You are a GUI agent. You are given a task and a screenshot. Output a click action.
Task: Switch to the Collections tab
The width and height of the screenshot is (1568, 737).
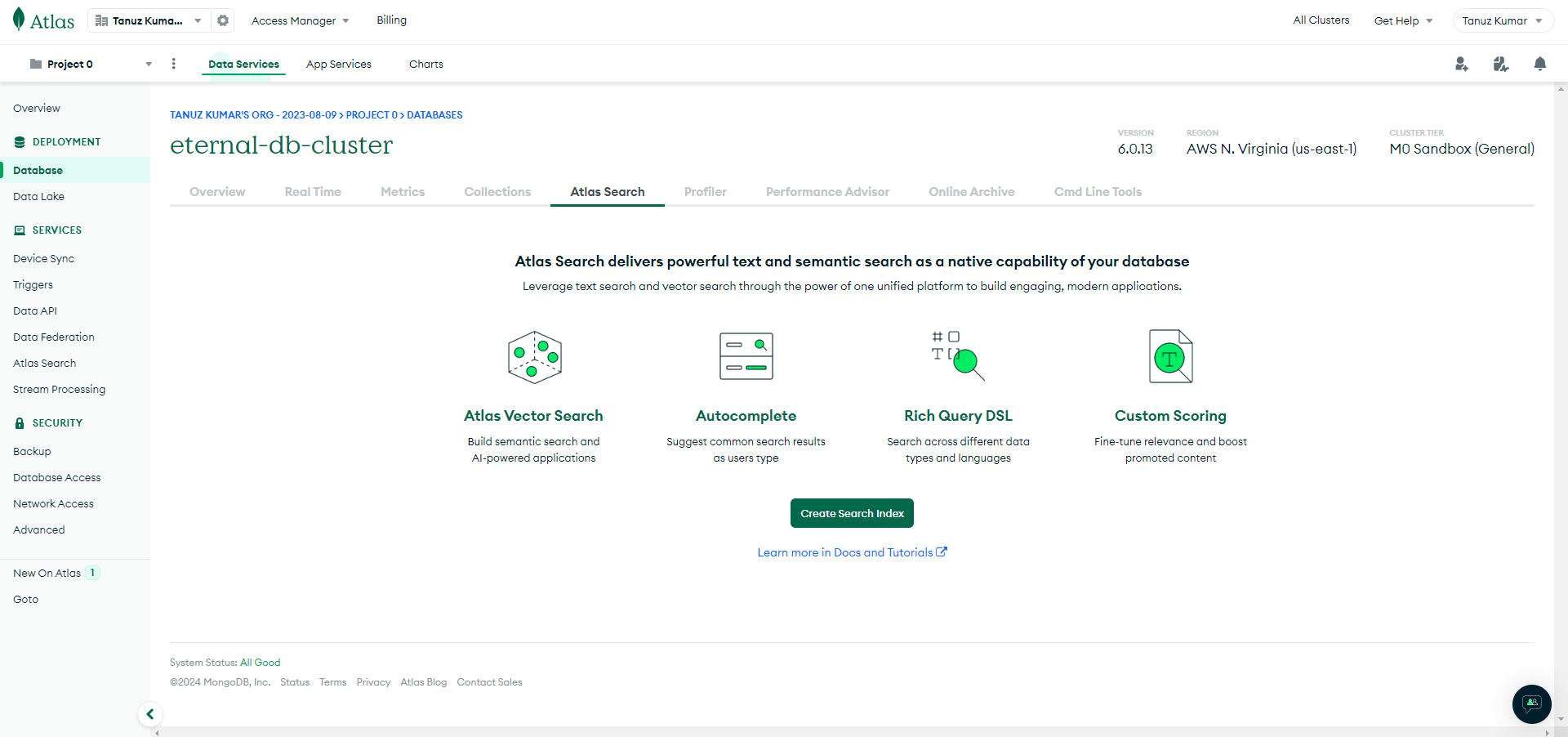497,191
